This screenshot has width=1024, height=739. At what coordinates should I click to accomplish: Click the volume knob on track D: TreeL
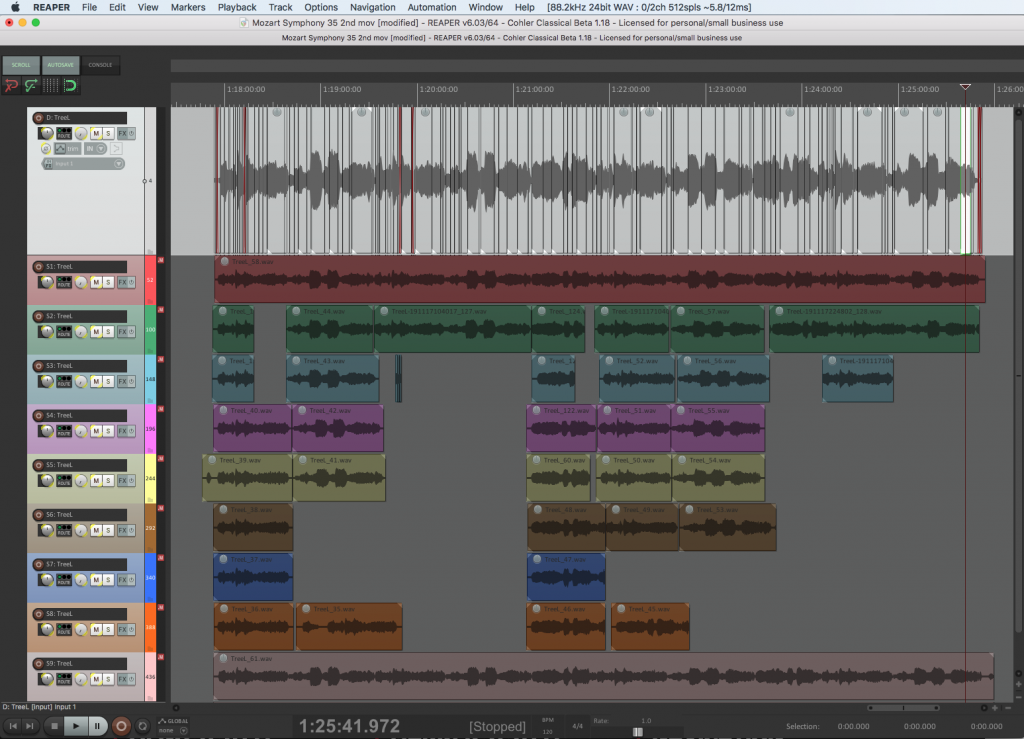tap(46, 133)
